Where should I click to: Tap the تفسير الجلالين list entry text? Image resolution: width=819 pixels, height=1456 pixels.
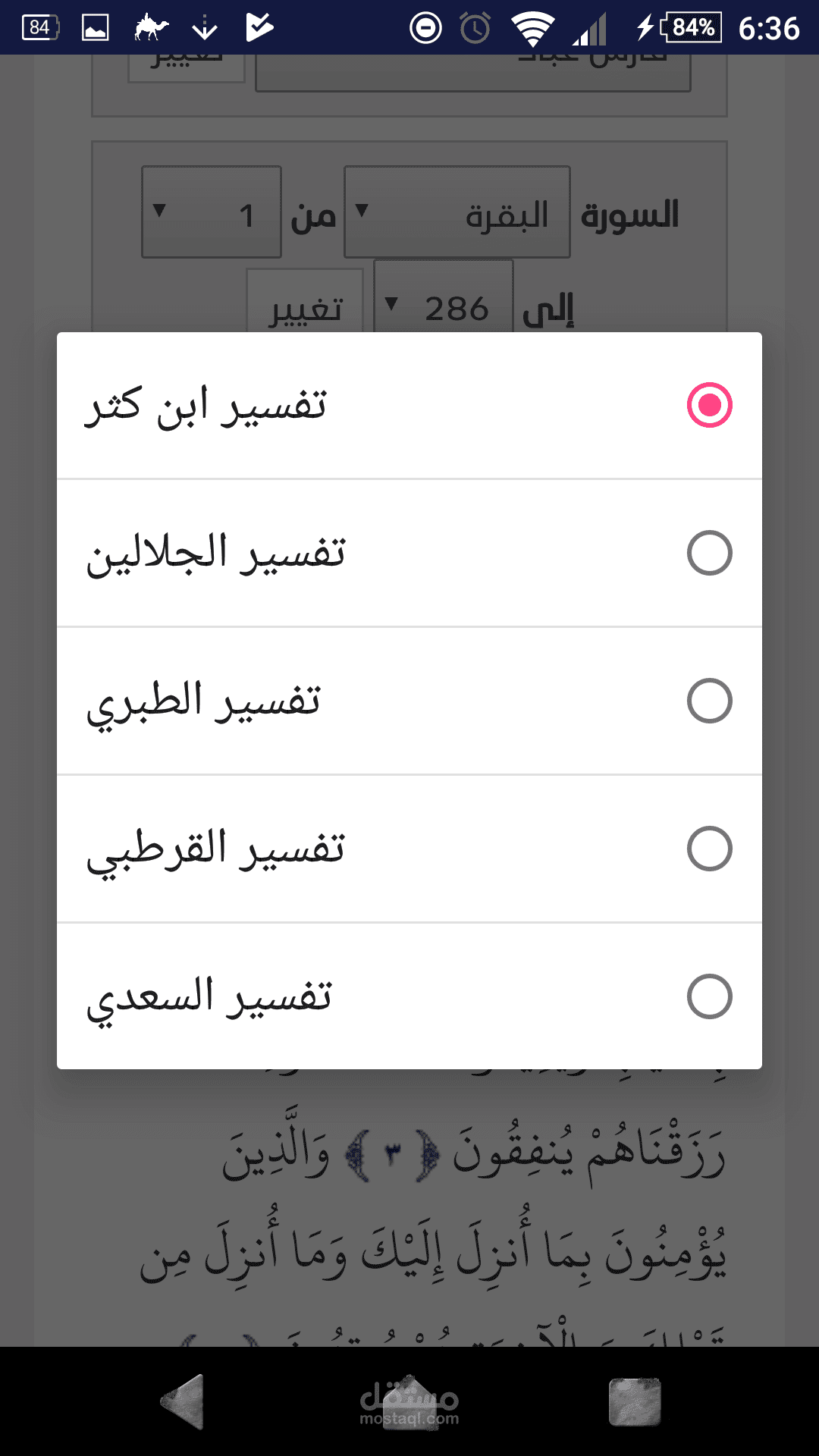point(215,553)
